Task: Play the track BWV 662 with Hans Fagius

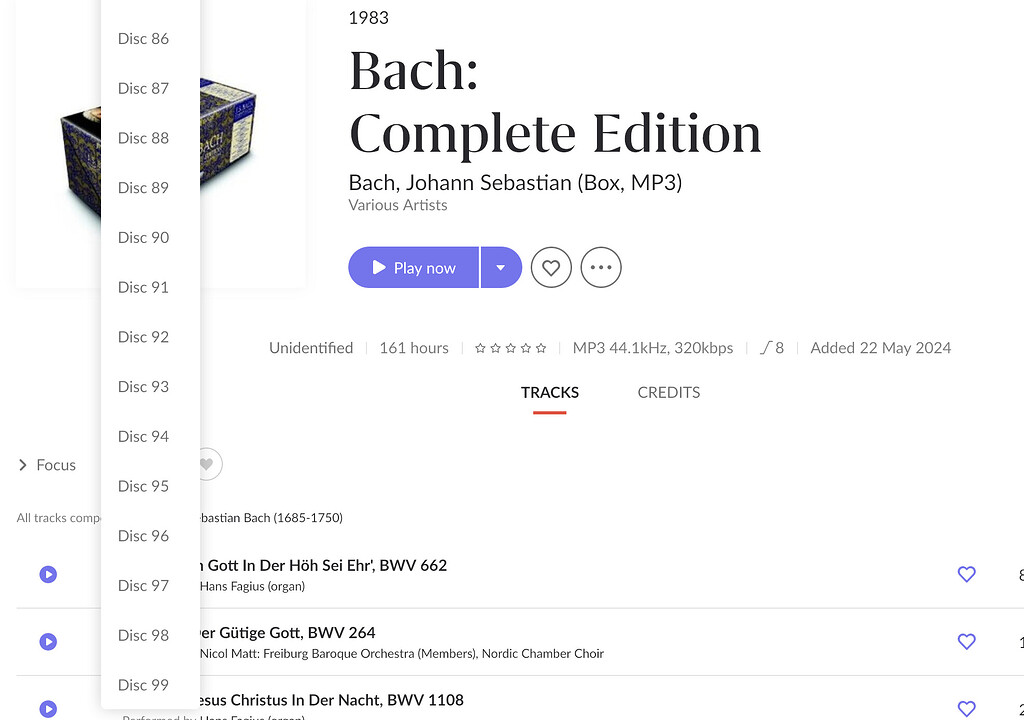Action: click(x=48, y=574)
